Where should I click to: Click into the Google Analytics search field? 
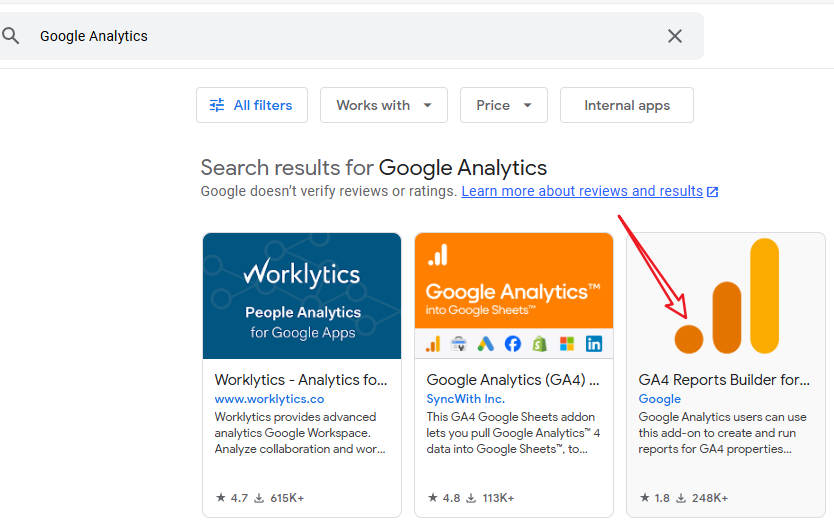tap(340, 36)
